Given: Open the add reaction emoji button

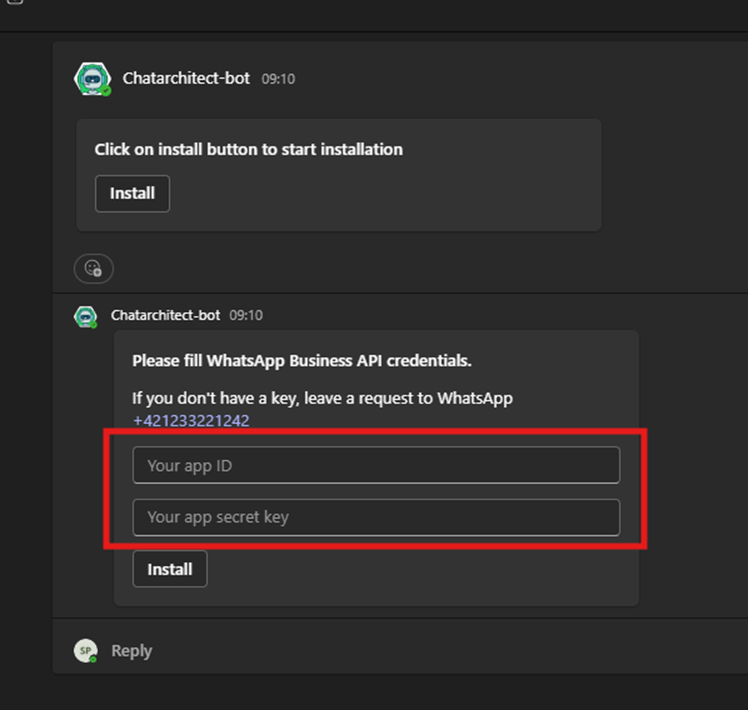Looking at the screenshot, I should click(94, 269).
